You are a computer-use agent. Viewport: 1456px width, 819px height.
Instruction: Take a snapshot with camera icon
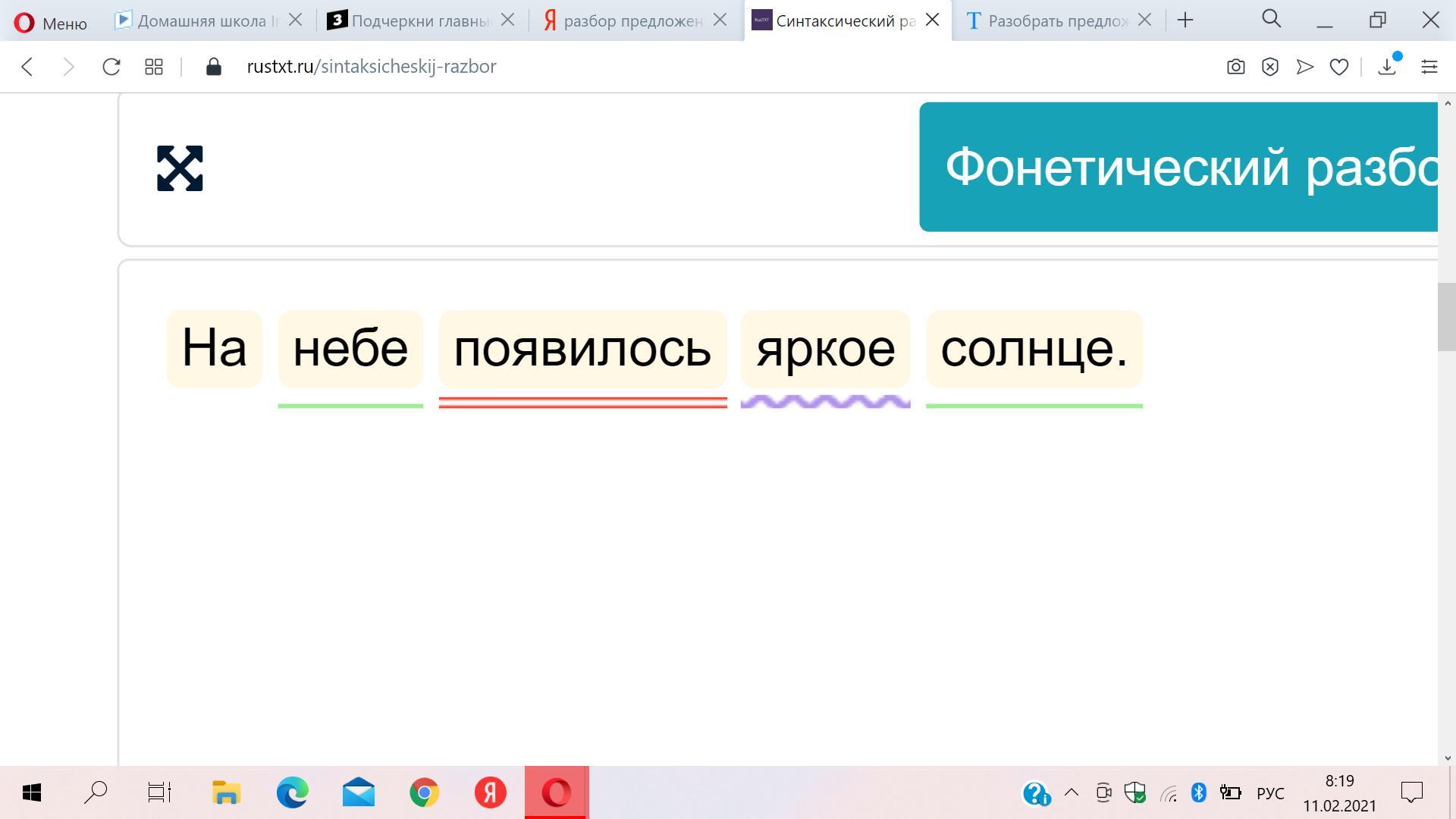pos(1236,67)
